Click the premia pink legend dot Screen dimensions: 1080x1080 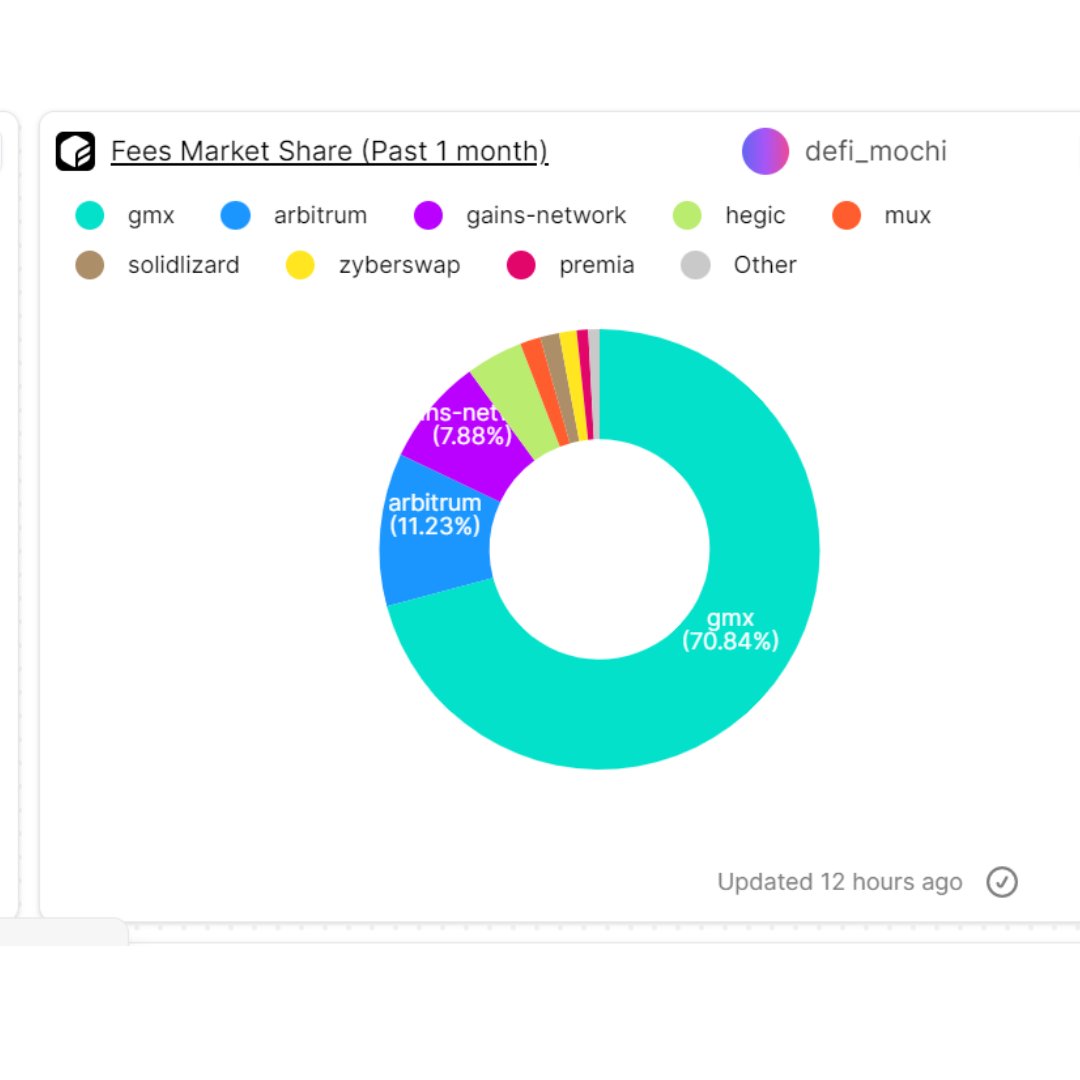(x=521, y=265)
